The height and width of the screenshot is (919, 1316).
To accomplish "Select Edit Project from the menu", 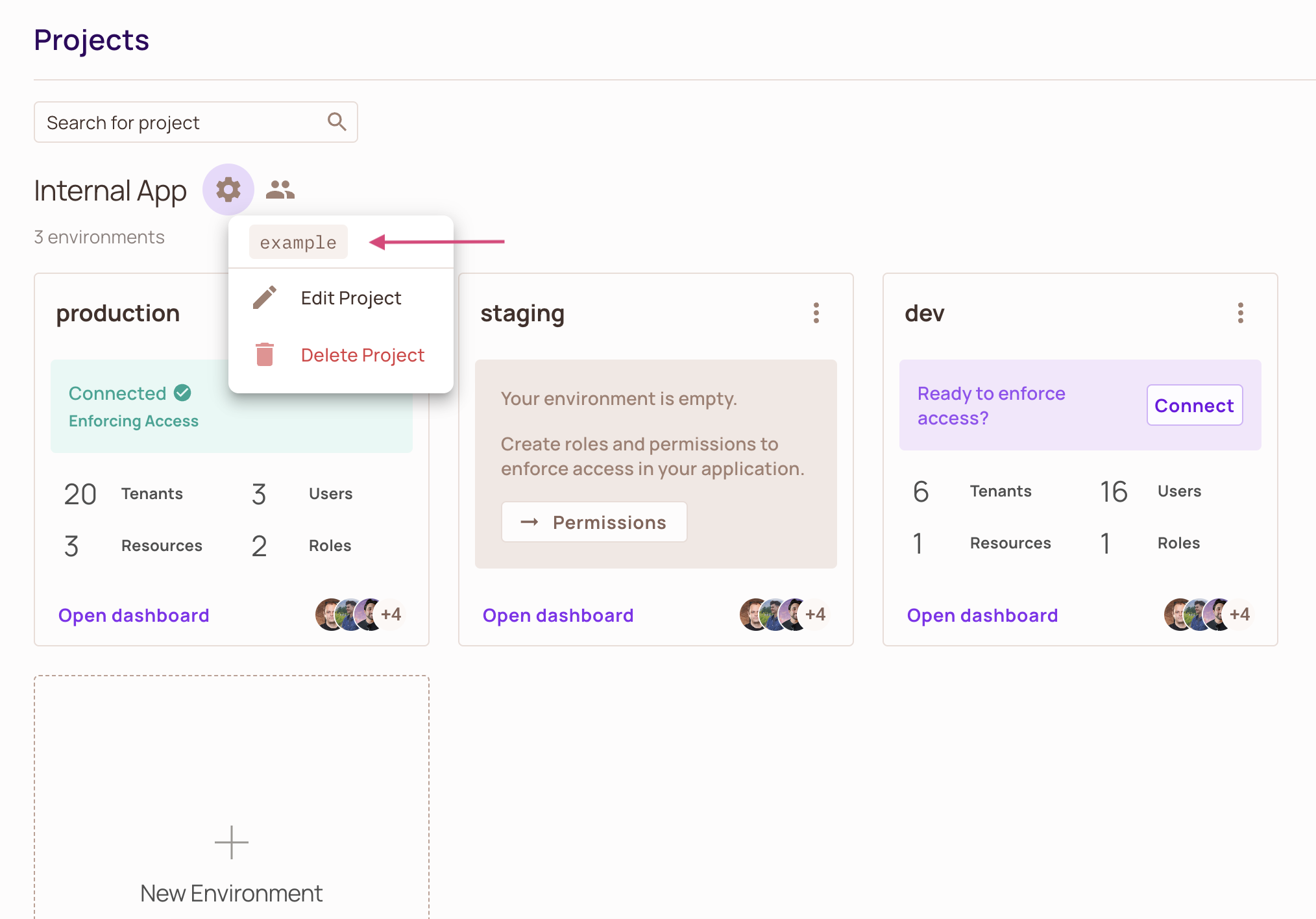I will 351,298.
